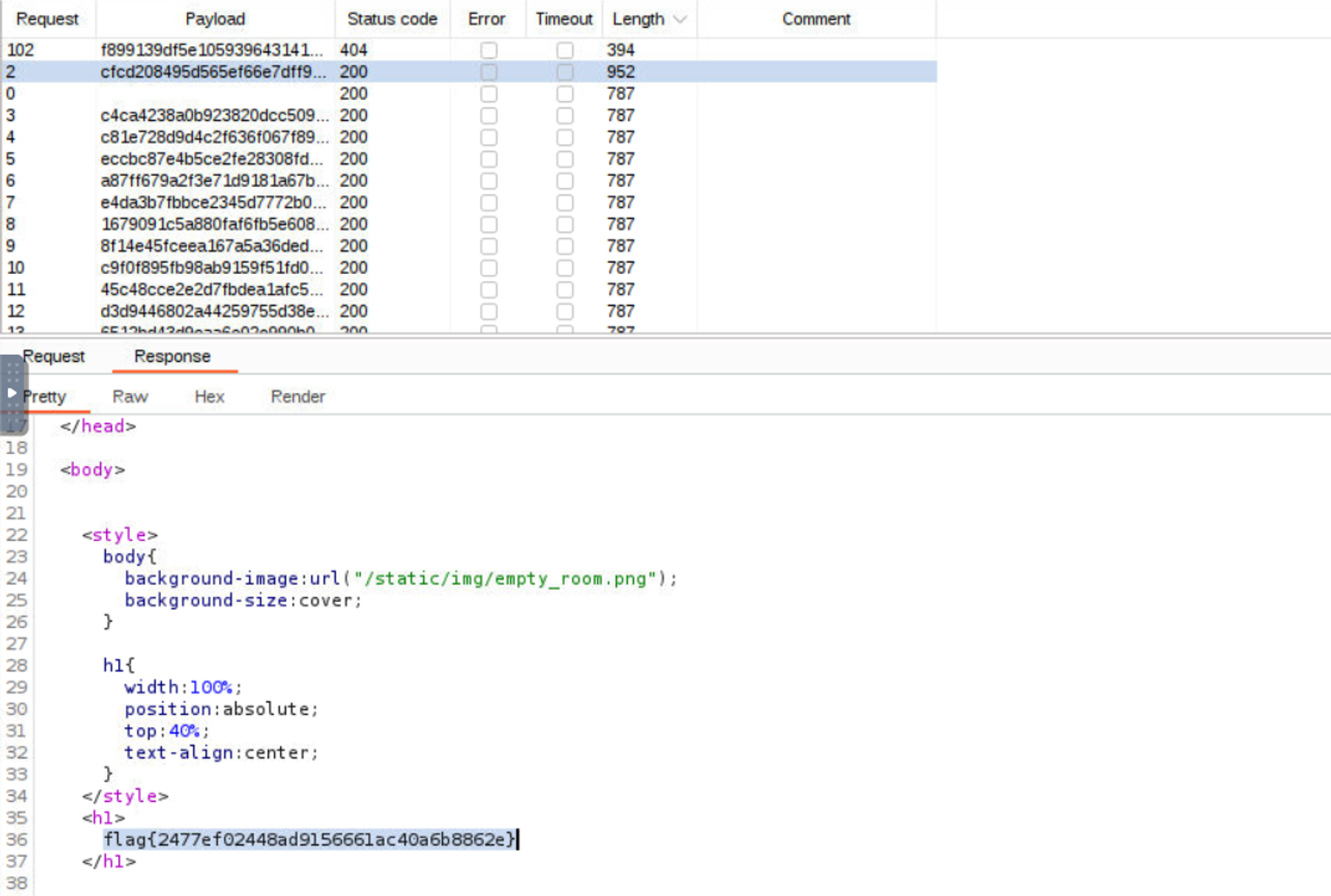Click the Comment cell for request 2
This screenshot has height=896, width=1331.
tap(816, 72)
